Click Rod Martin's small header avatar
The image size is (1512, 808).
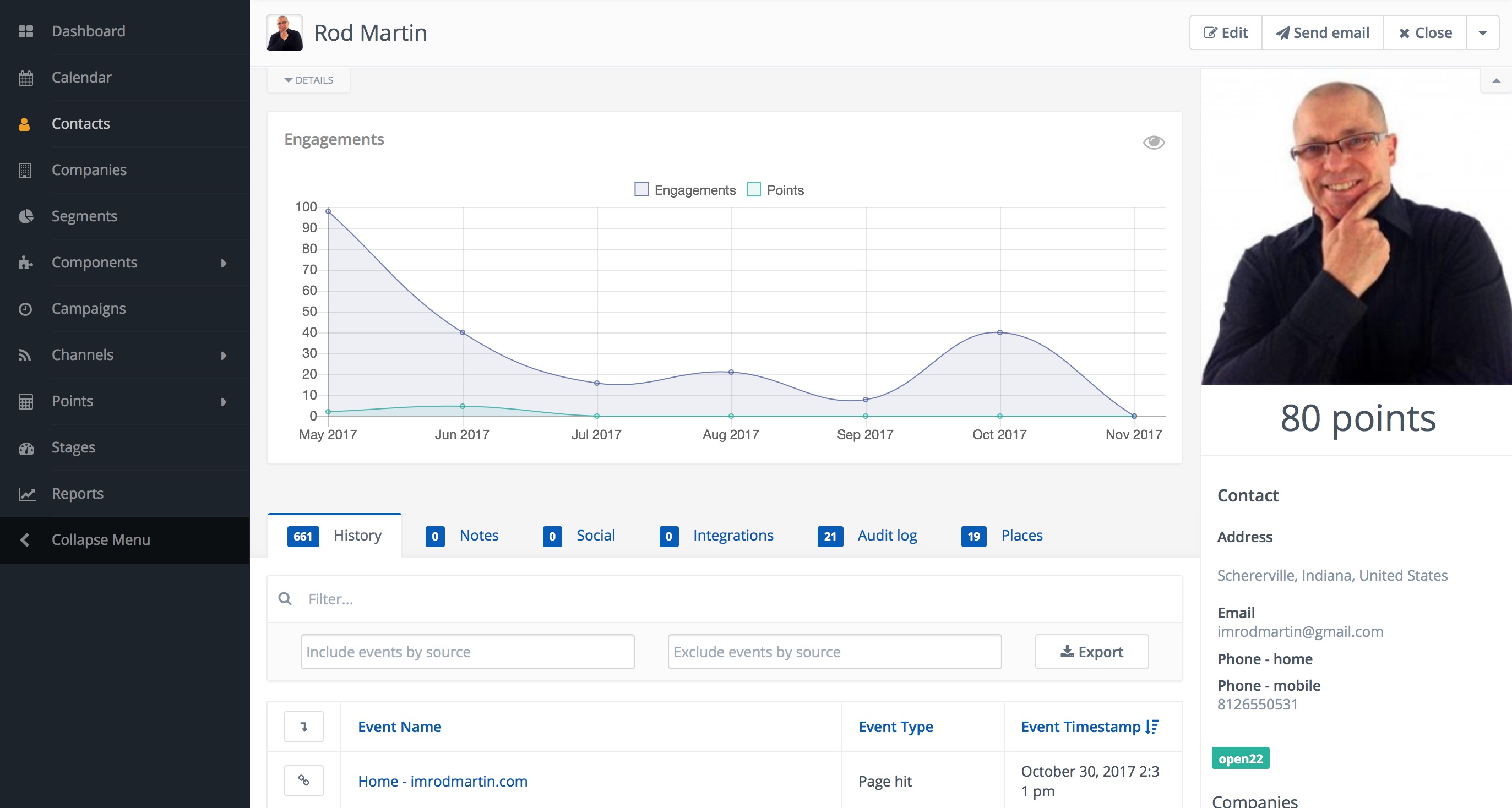coord(285,32)
